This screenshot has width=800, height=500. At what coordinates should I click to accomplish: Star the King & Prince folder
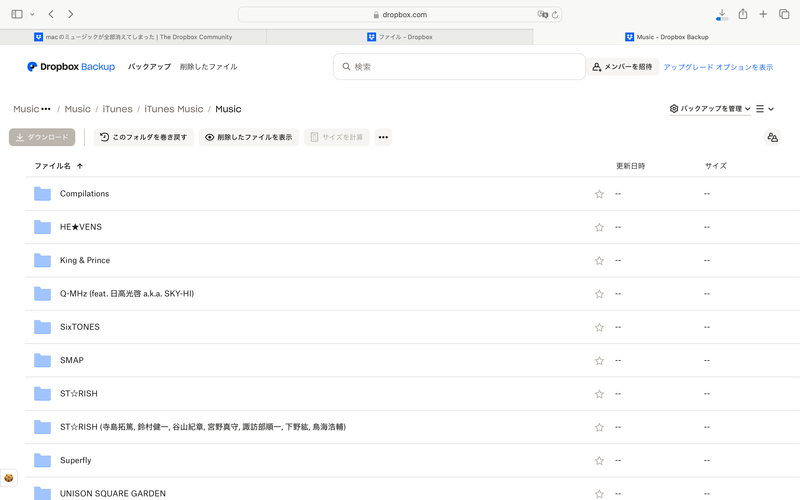[599, 261]
